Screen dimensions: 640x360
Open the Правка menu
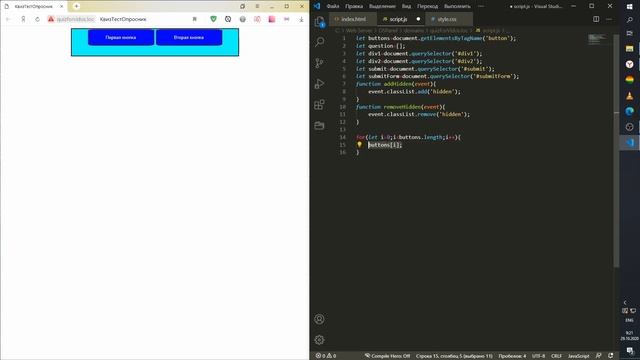tap(354, 6)
